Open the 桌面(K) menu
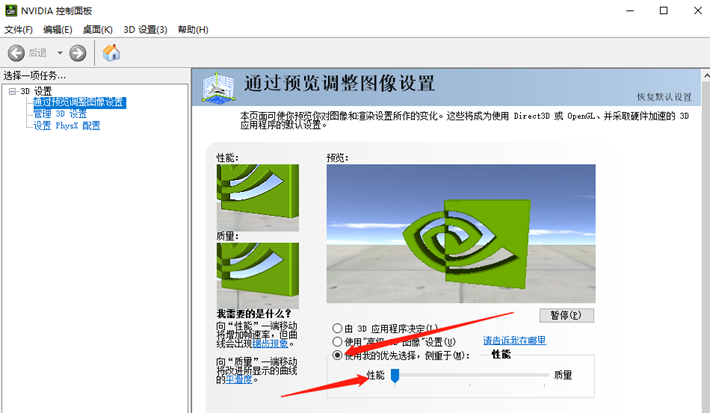This screenshot has width=710, height=413. [97, 30]
